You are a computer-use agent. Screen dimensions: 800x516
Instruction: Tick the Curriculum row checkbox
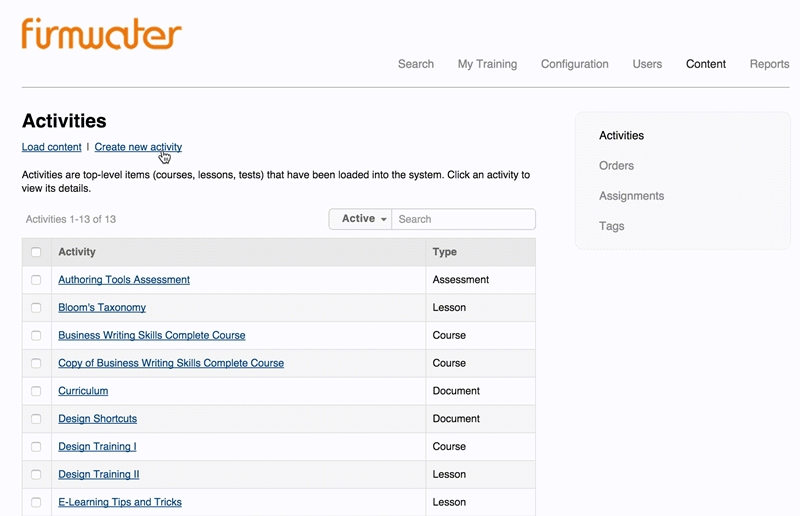pyautogui.click(x=36, y=391)
